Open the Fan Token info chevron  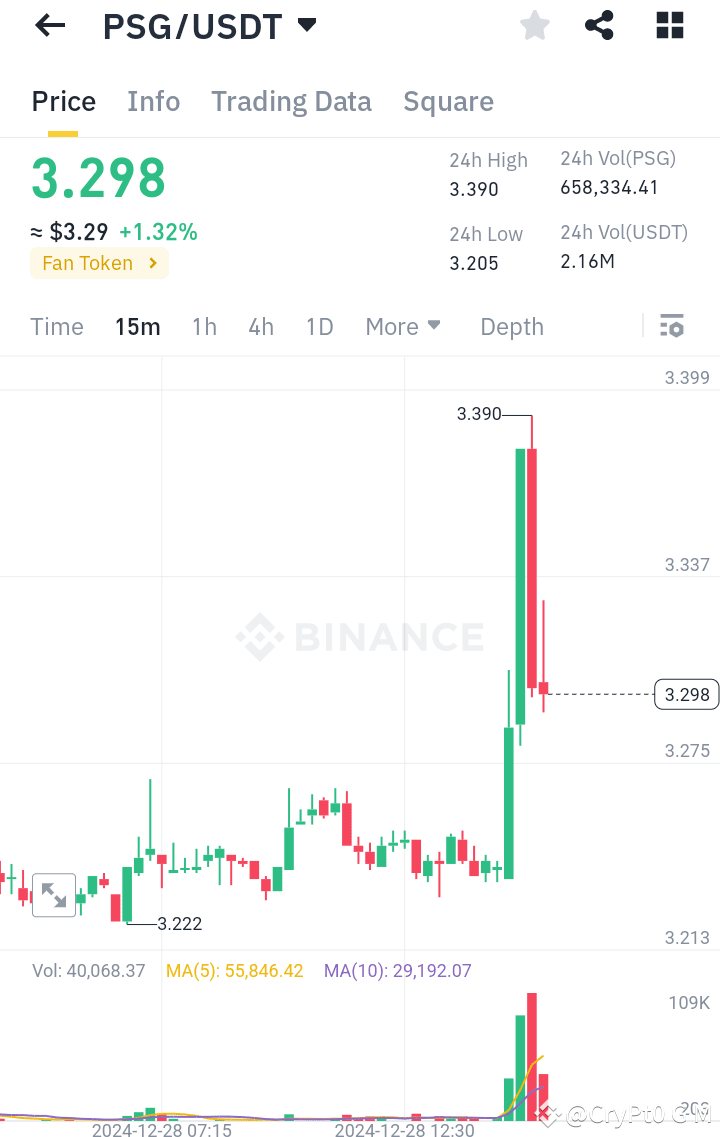(152, 263)
